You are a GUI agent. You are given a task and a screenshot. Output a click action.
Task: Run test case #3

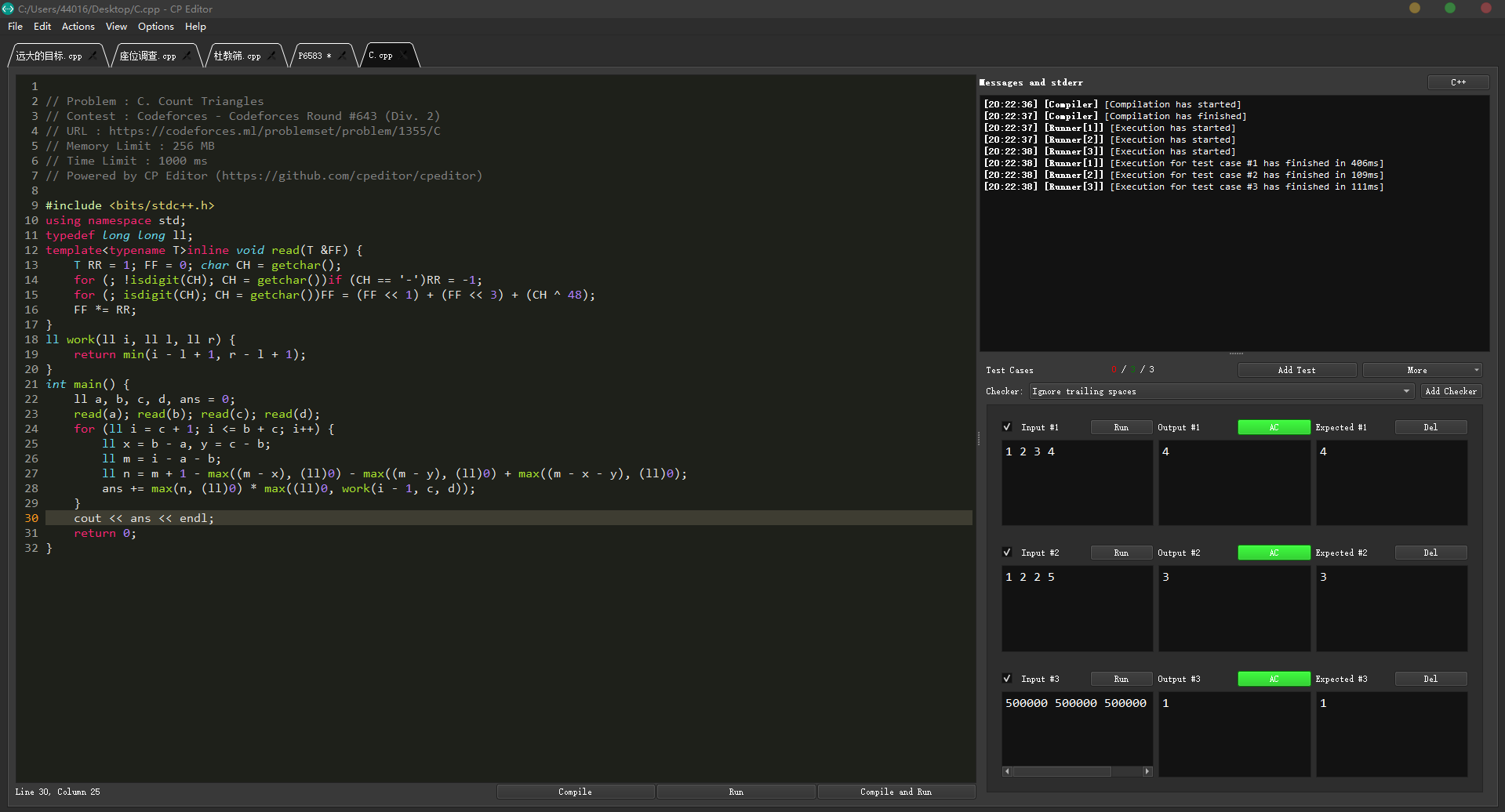pos(1121,679)
